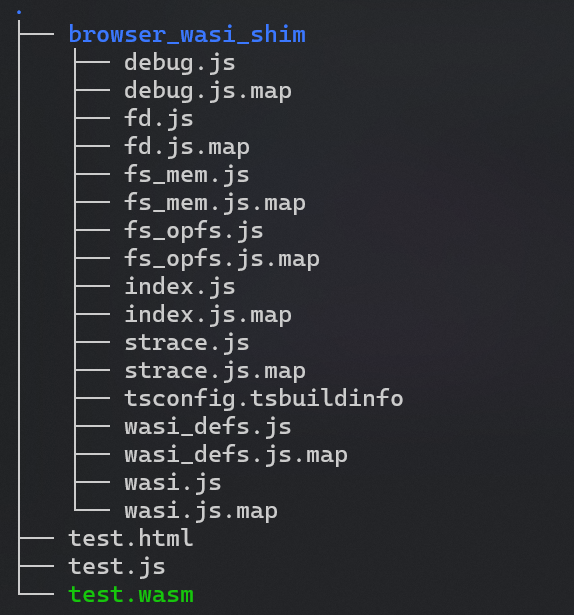
Task: Select the index.js.map entry
Action: [208, 315]
